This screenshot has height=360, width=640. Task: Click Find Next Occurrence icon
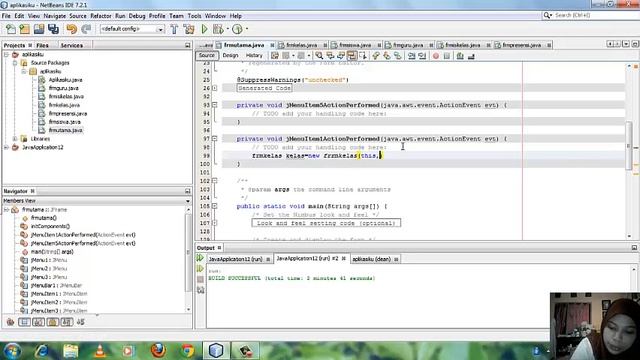click(340, 56)
